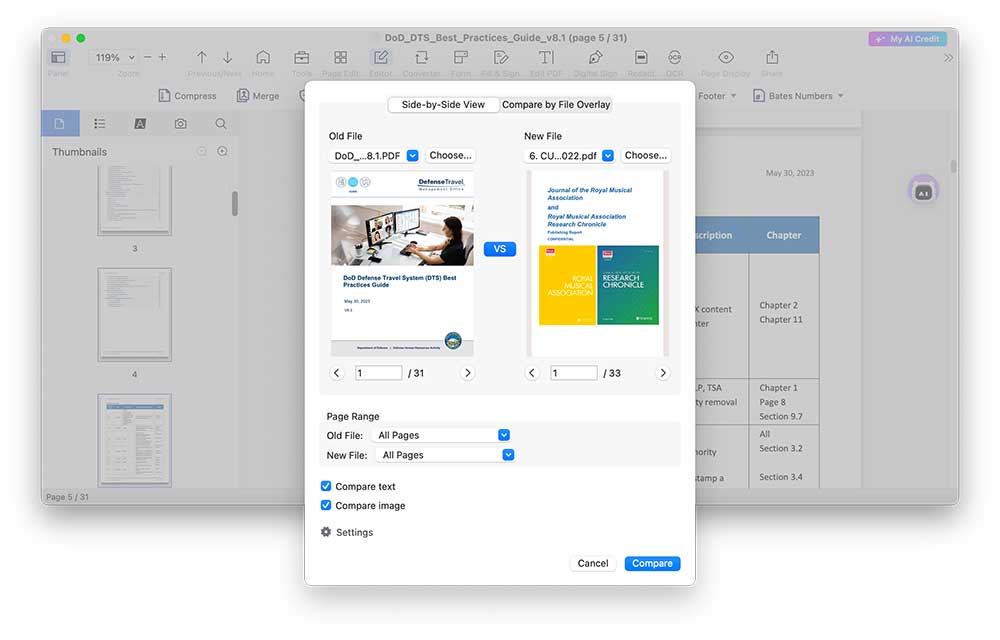Click the Share toolbar icon
This screenshot has height=640, width=1000.
click(x=772, y=57)
